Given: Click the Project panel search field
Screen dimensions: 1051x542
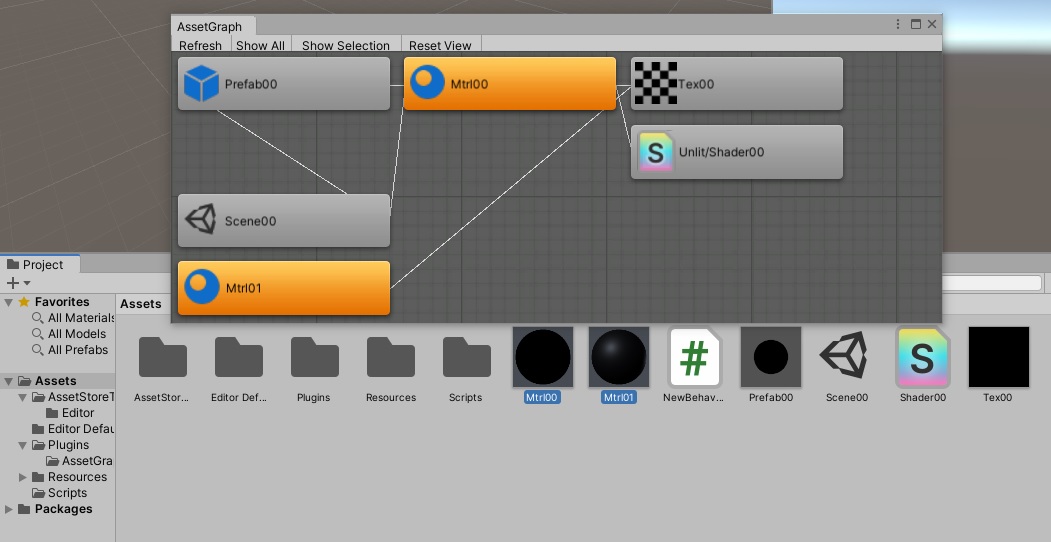Looking at the screenshot, I should tap(993, 283).
